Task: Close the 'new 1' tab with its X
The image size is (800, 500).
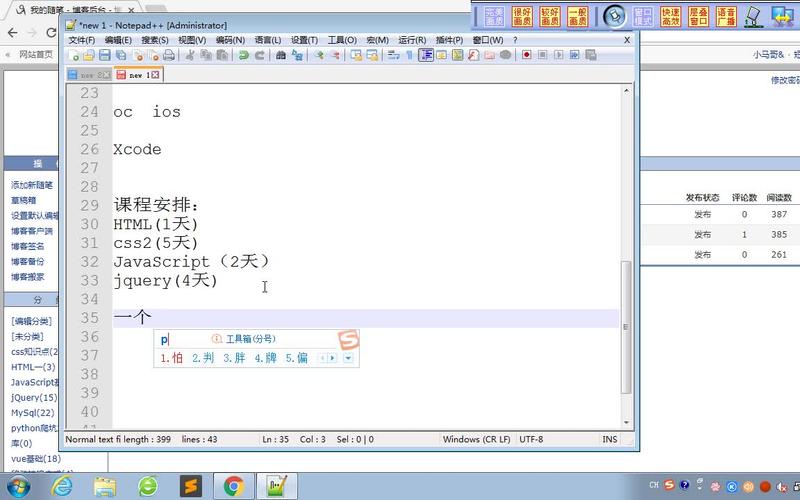Action: pyautogui.click(x=155, y=75)
